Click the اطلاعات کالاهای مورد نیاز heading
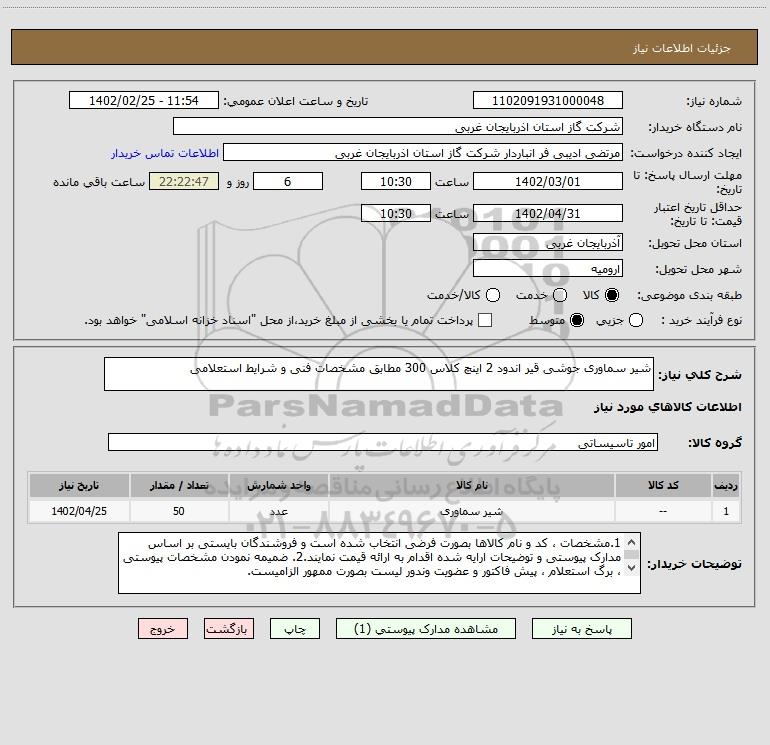The image size is (770, 745). tap(668, 407)
